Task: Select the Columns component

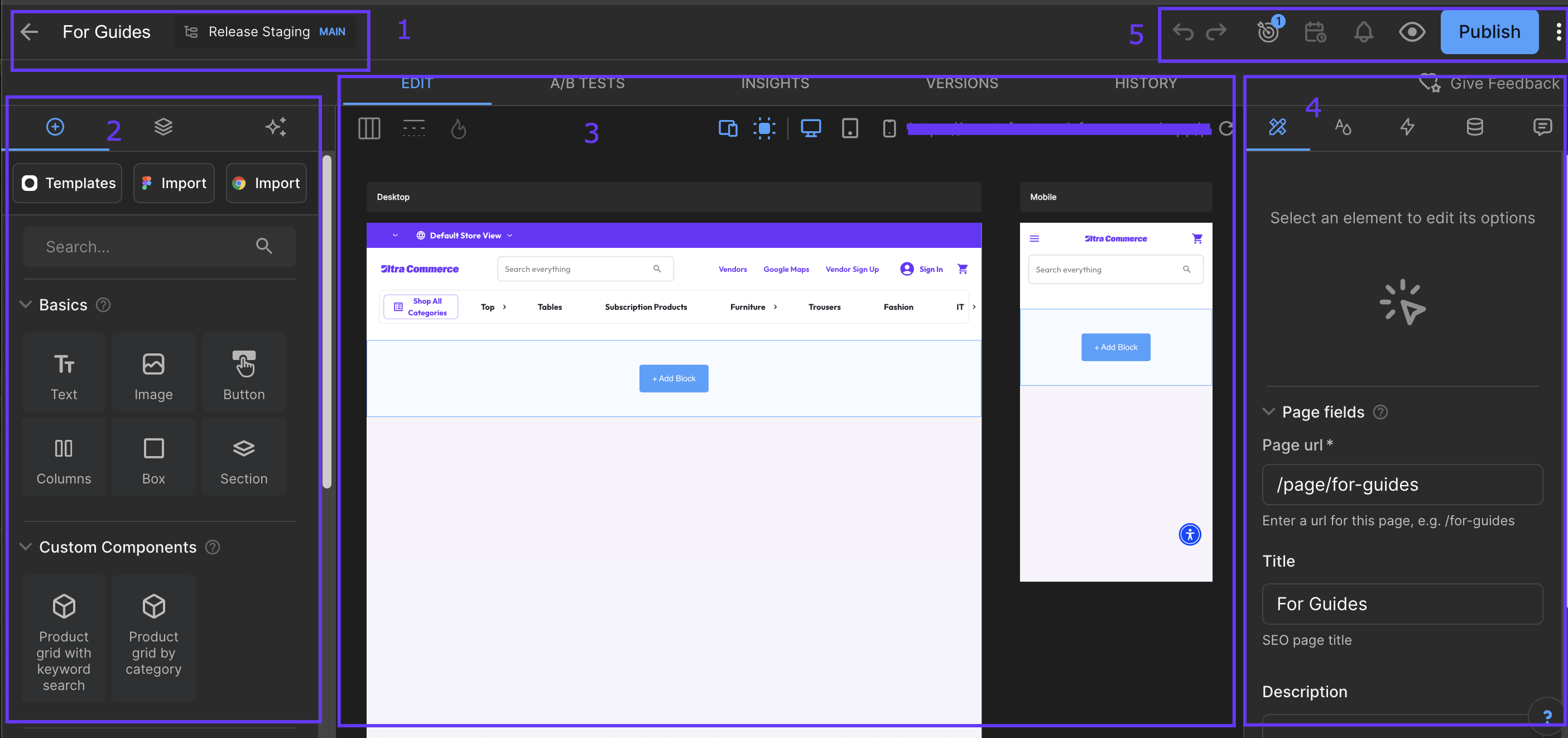Action: (x=64, y=456)
